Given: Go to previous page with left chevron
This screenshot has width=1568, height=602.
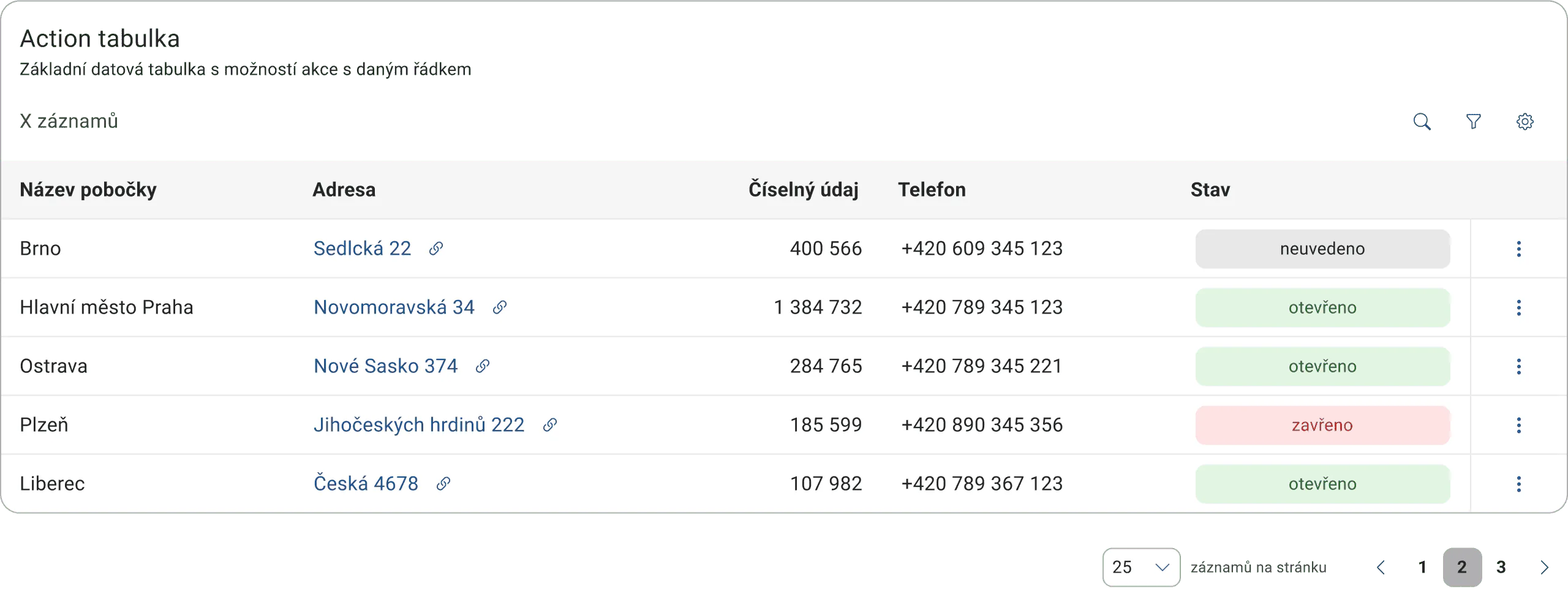Looking at the screenshot, I should coord(1381,567).
